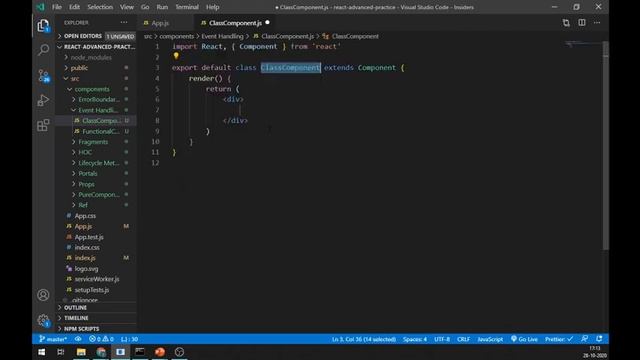The height and width of the screenshot is (360, 640).
Task: Open the Terminal menu
Action: click(187, 7)
